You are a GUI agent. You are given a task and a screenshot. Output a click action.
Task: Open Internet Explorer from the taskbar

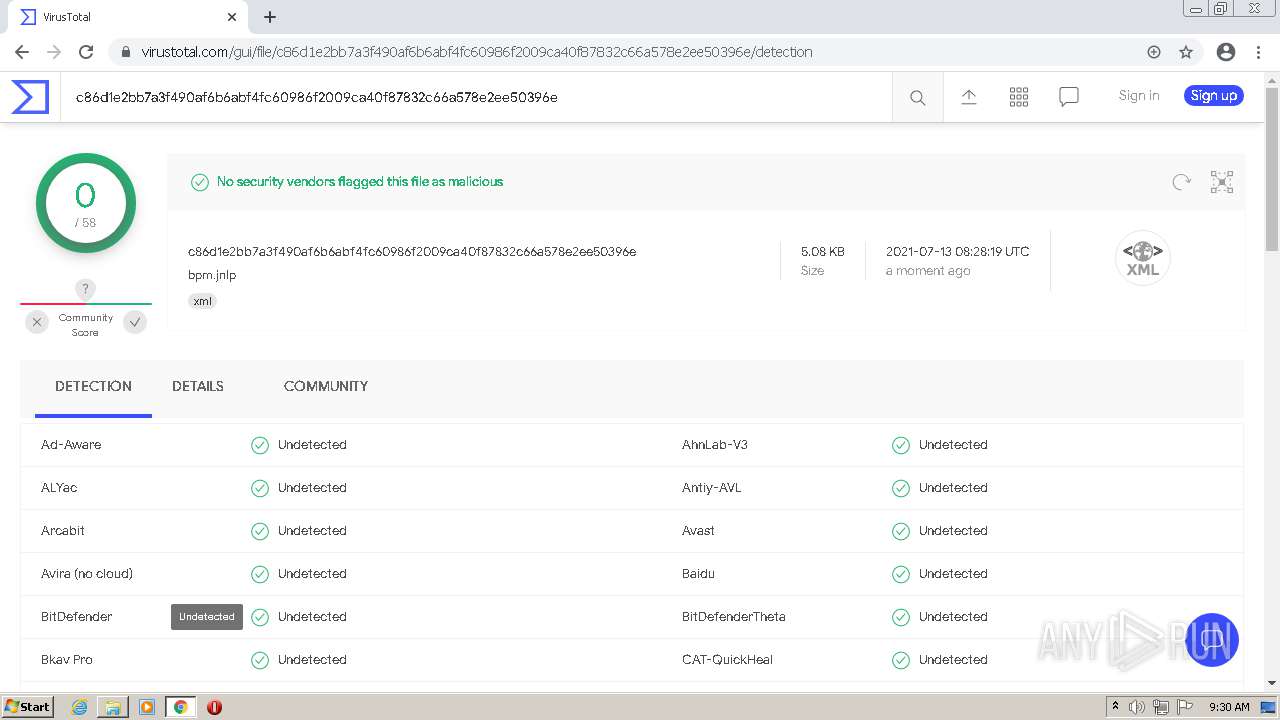click(x=79, y=707)
